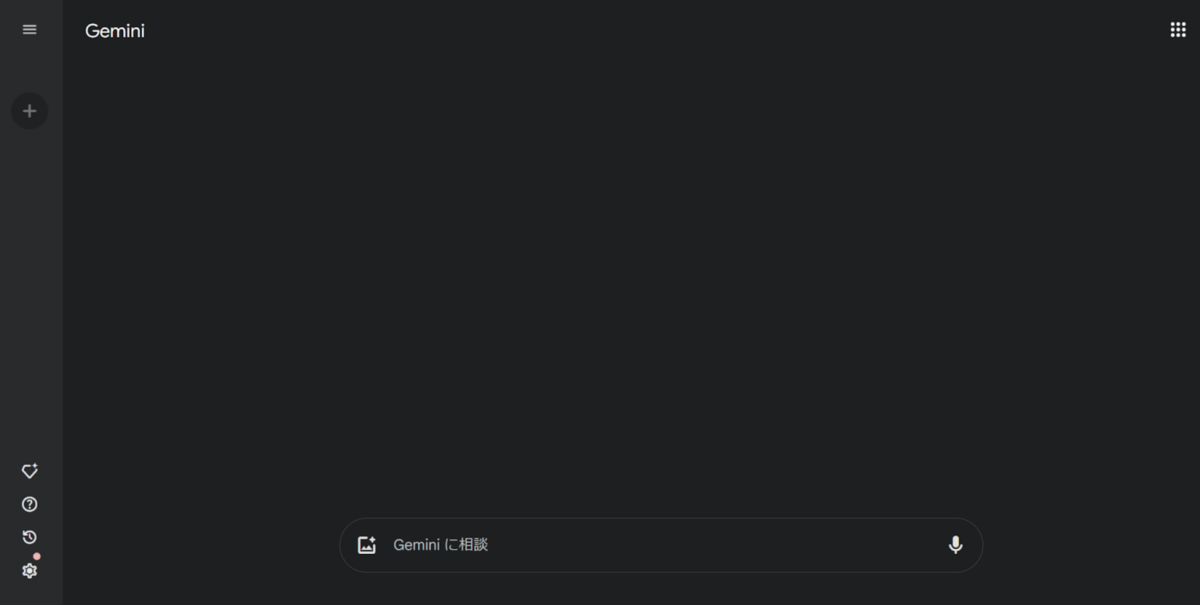Click the pink notification dot above settings
Viewport: 1200px width, 605px height.
pyautogui.click(x=37, y=556)
